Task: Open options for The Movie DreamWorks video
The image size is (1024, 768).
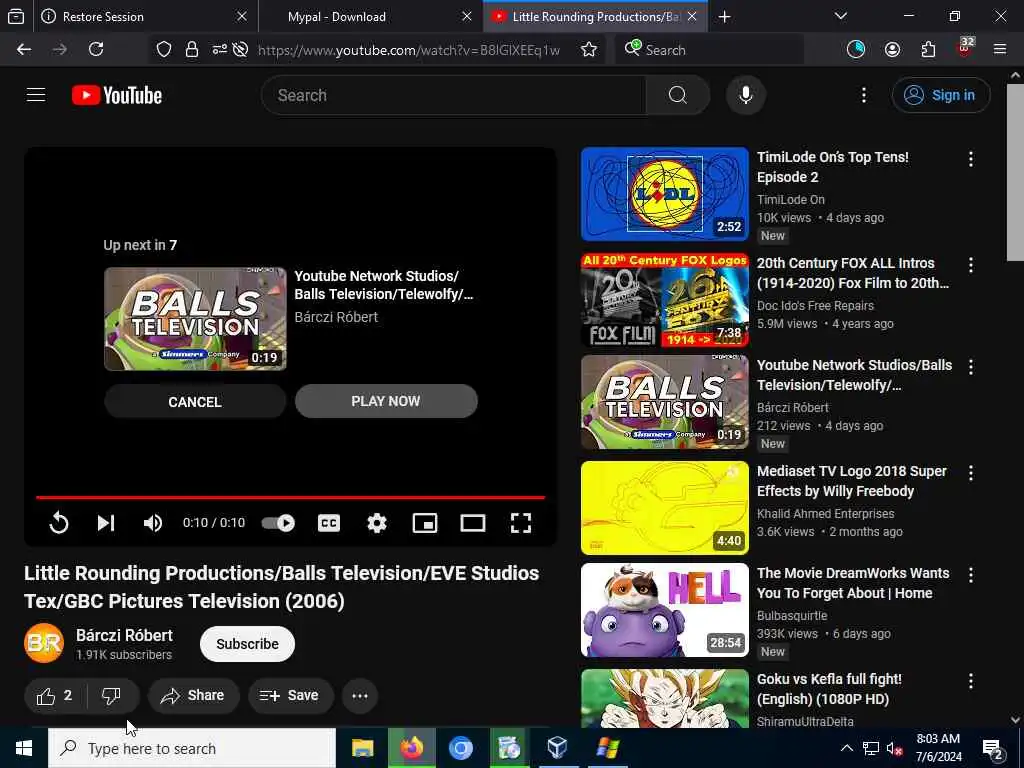Action: point(970,575)
